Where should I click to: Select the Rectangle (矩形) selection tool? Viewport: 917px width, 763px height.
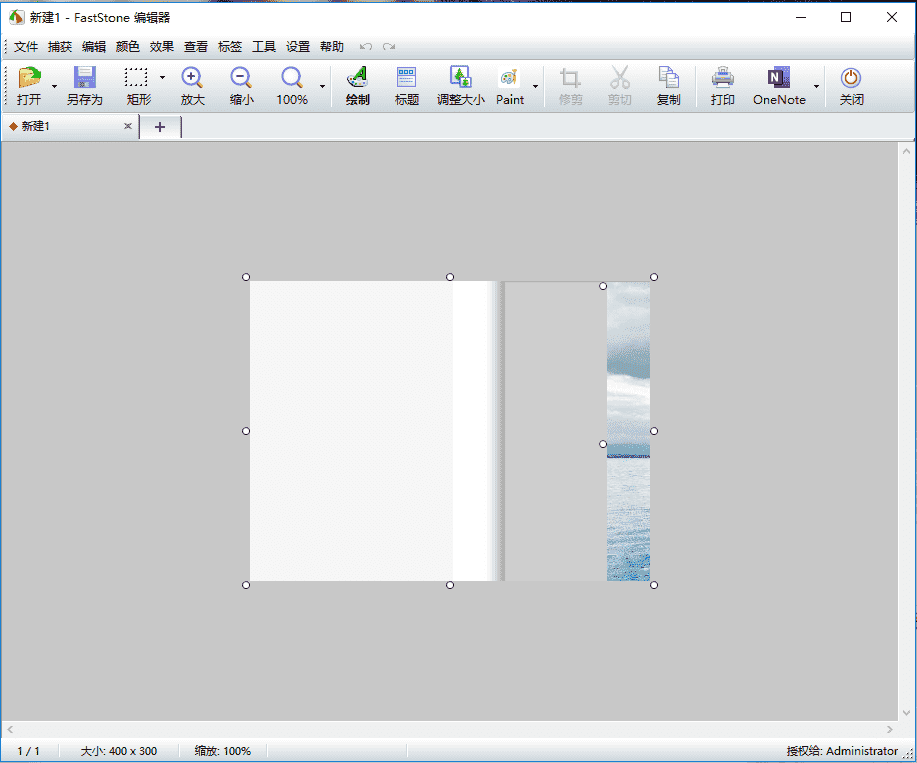click(x=137, y=79)
